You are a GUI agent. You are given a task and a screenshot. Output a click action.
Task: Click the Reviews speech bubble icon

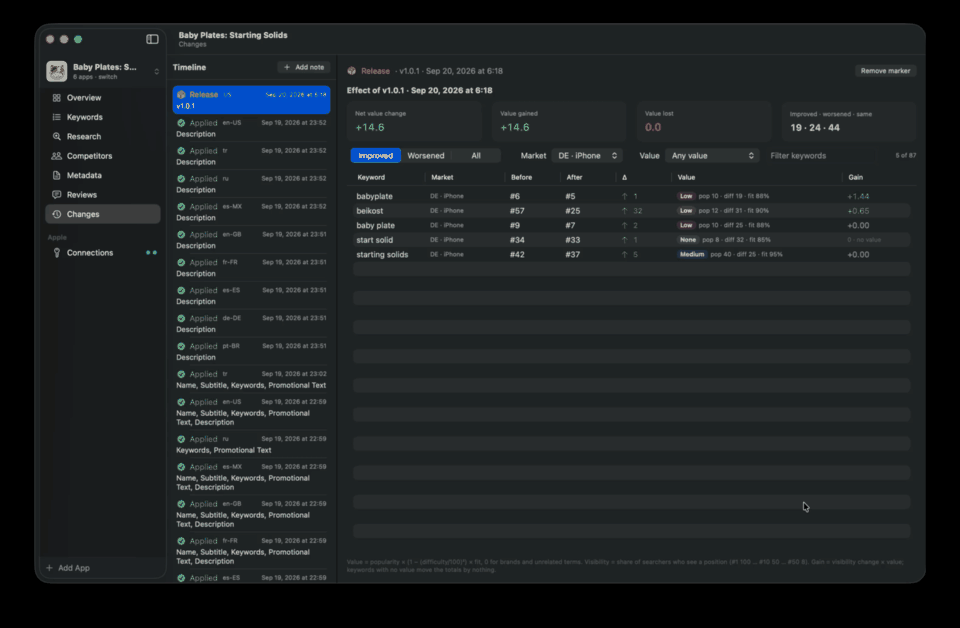(x=56, y=195)
